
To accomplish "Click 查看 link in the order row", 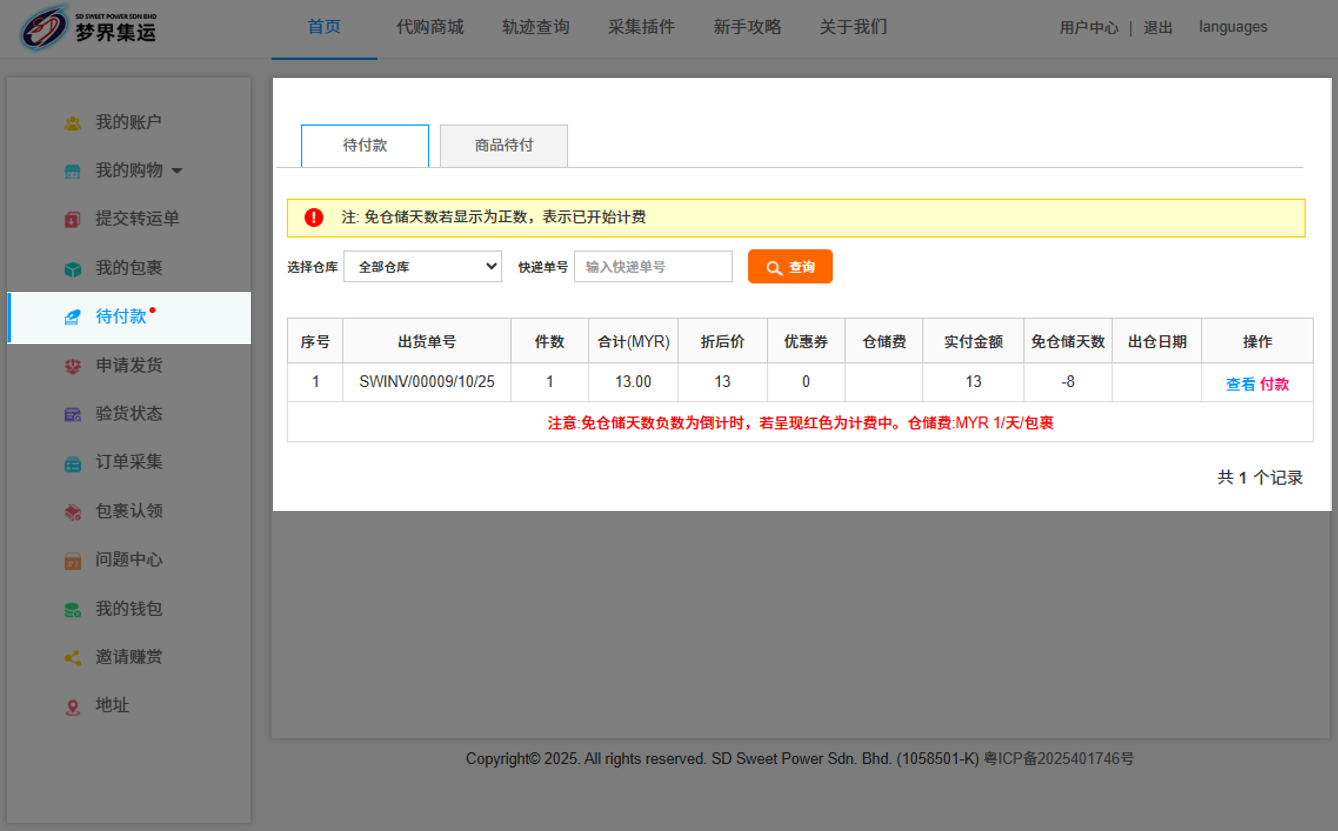I will 1240,384.
